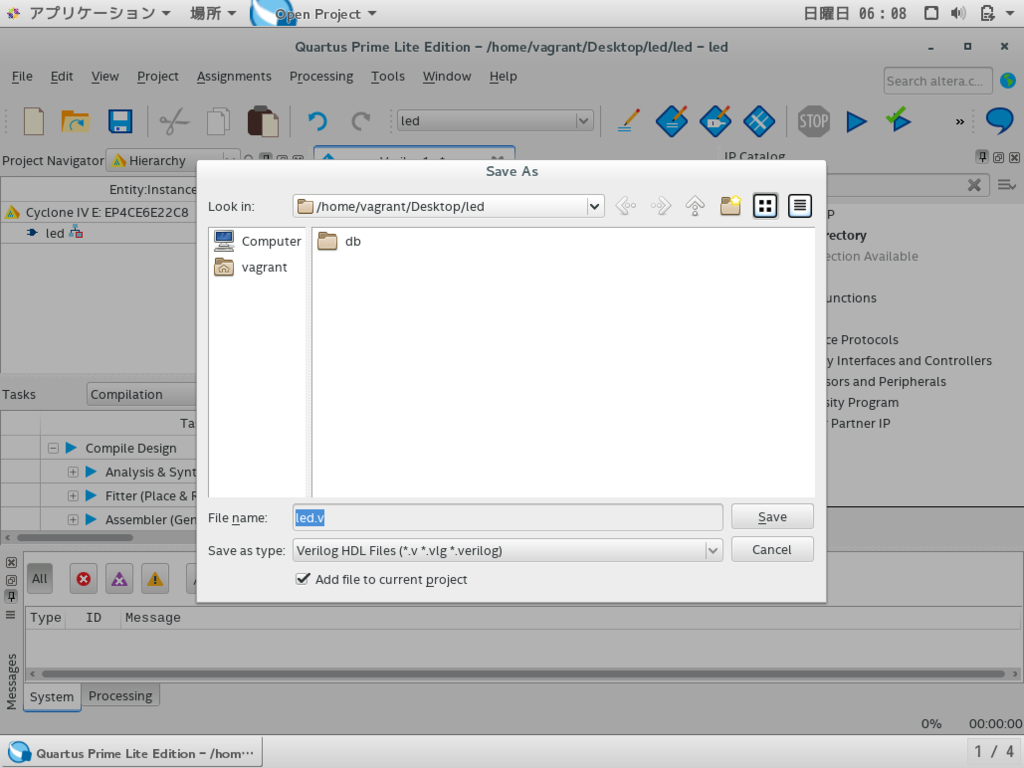This screenshot has width=1024, height=768.
Task: Open the Edit menu
Action: pyautogui.click(x=61, y=76)
